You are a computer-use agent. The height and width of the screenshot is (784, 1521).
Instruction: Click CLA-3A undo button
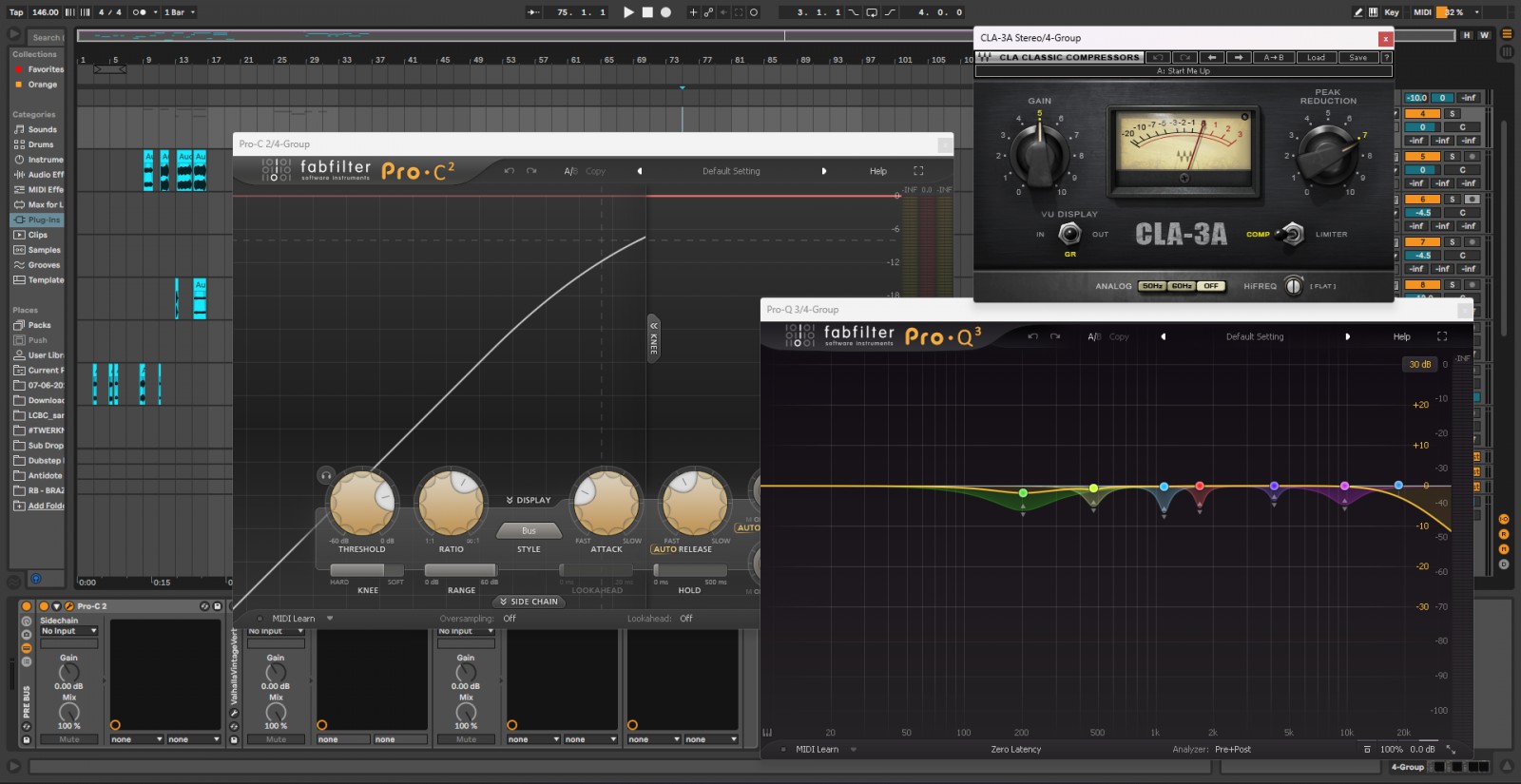[x=1158, y=57]
